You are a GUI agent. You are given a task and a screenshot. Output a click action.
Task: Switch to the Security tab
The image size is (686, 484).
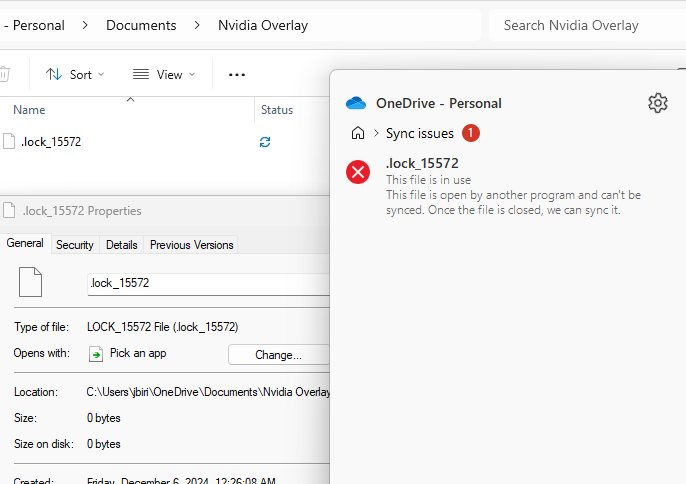coord(75,245)
